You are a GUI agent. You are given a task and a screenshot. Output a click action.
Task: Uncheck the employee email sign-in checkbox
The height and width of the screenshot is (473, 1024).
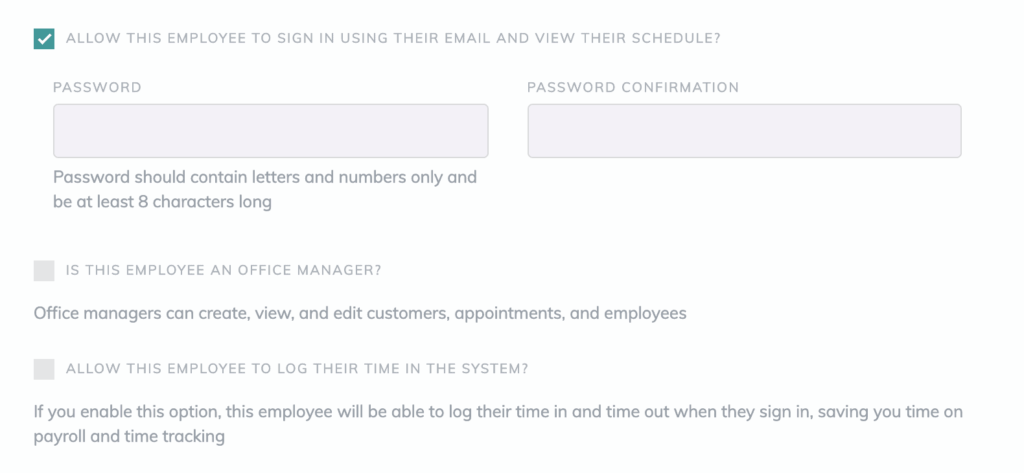(x=44, y=39)
